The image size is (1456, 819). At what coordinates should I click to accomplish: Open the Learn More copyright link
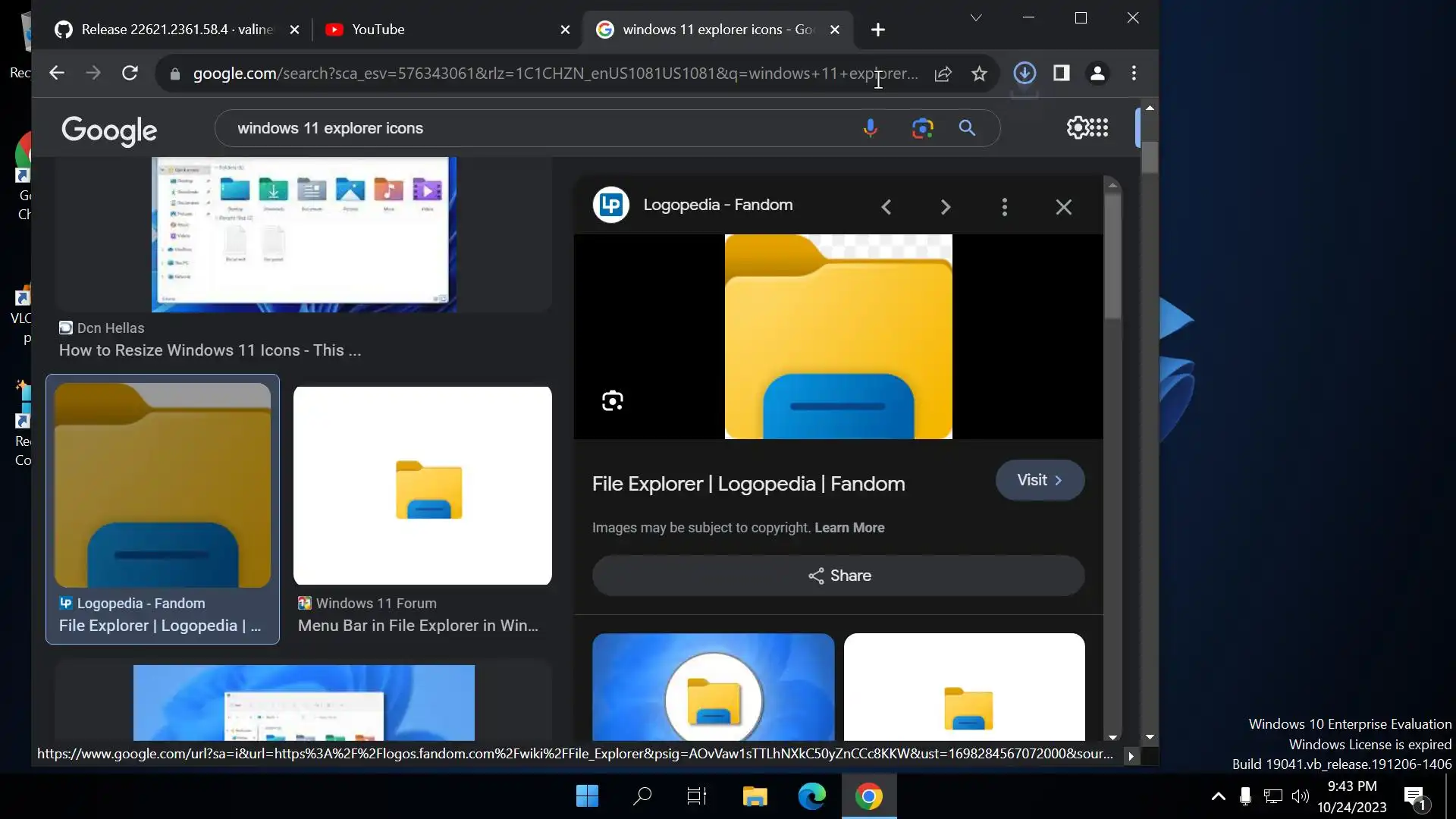[x=849, y=528]
